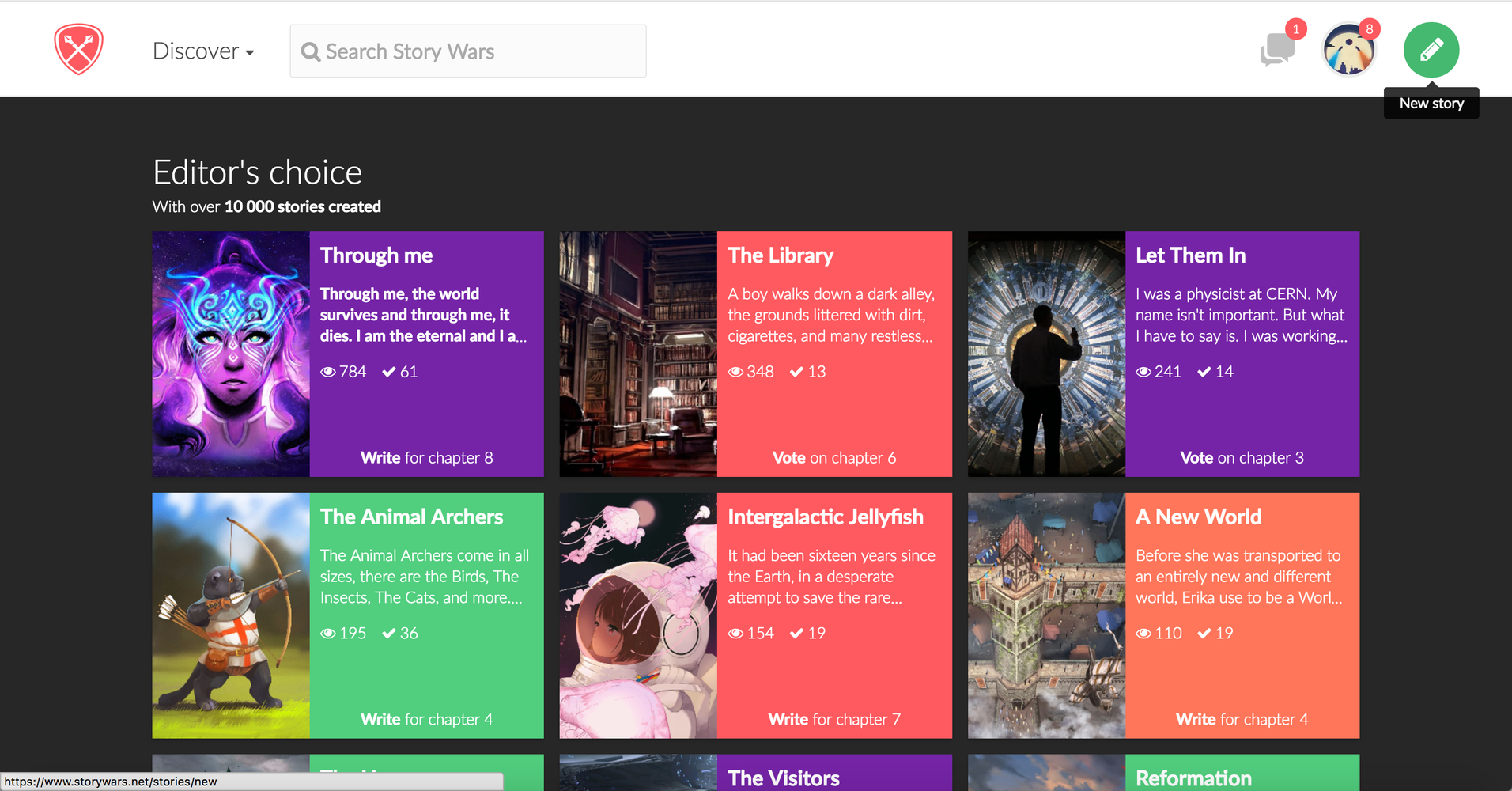This screenshot has width=1512, height=791.
Task: Click Write for chapter 7
Action: (834, 720)
